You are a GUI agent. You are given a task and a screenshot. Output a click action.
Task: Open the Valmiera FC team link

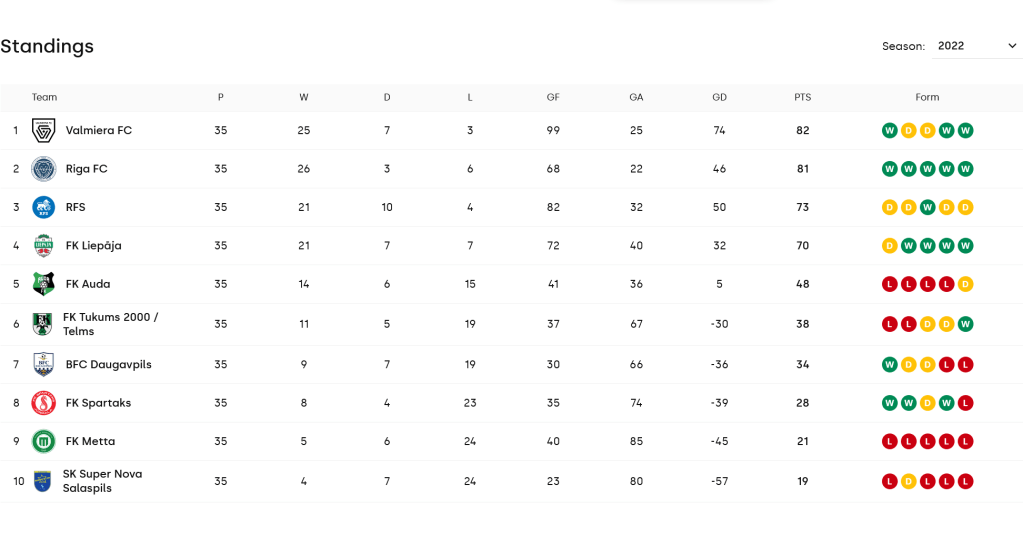(x=99, y=131)
